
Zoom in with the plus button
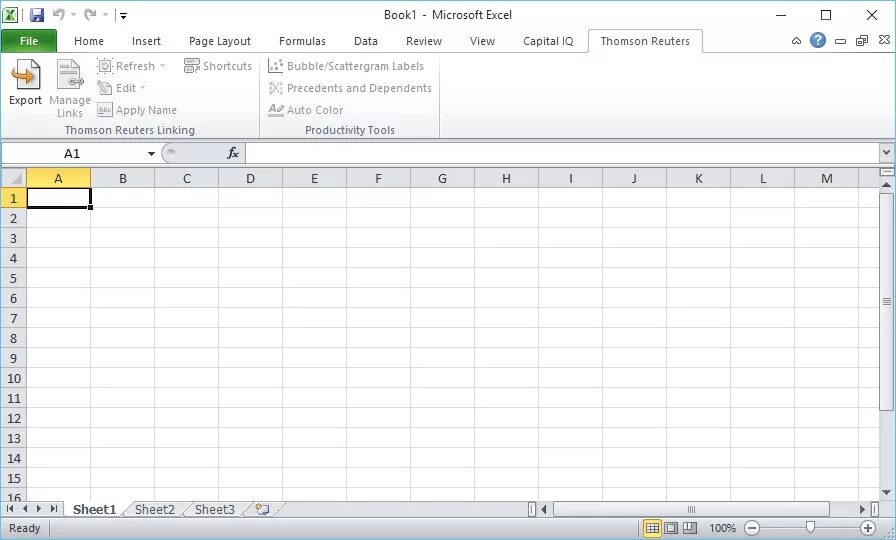tap(868, 528)
